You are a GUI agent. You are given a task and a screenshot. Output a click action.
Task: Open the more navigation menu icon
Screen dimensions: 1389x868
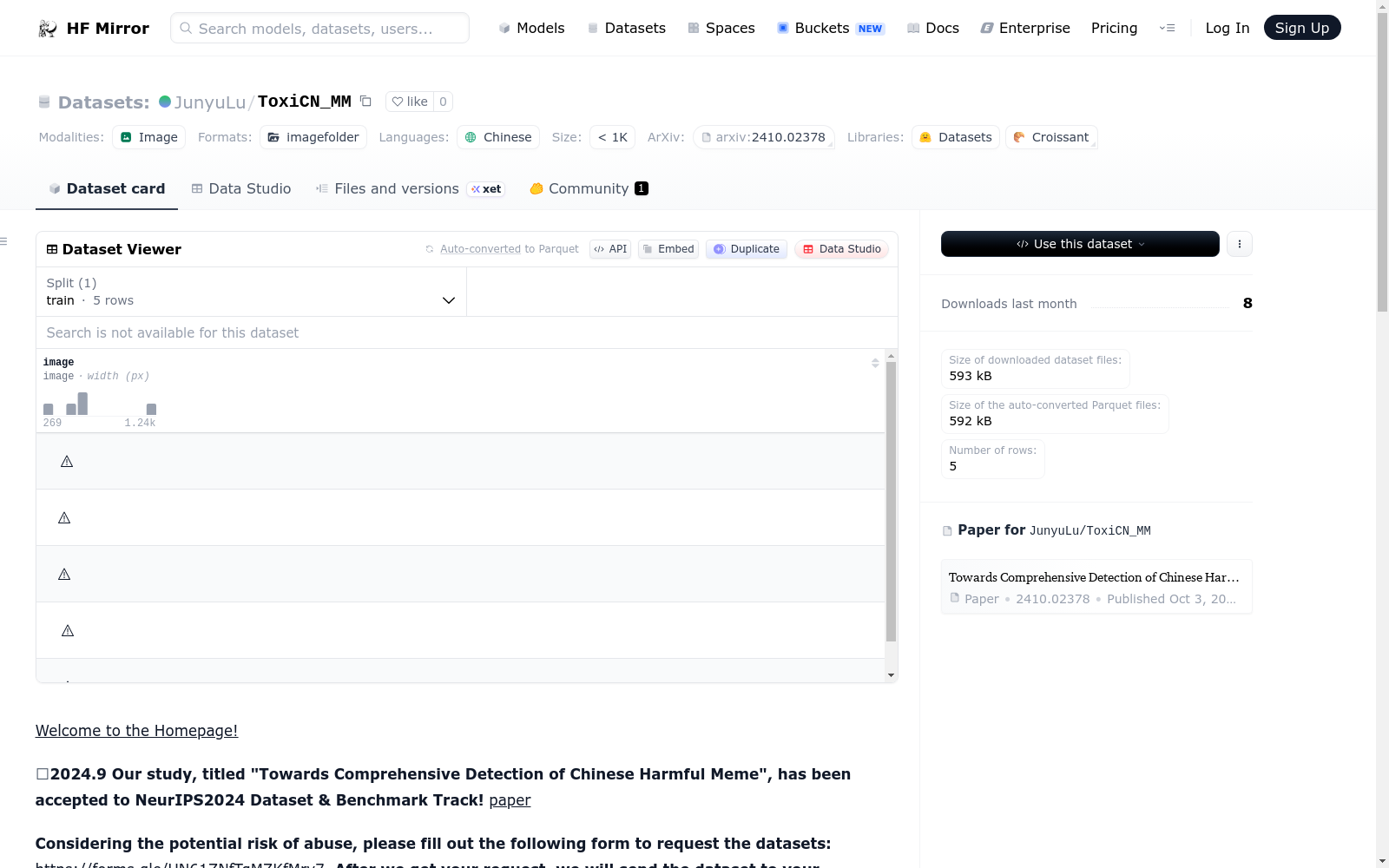coord(1167,28)
